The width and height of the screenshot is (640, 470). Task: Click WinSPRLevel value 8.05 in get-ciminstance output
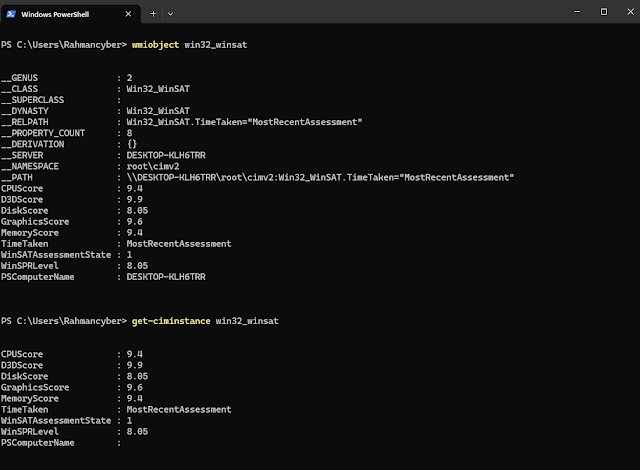click(x=137, y=431)
